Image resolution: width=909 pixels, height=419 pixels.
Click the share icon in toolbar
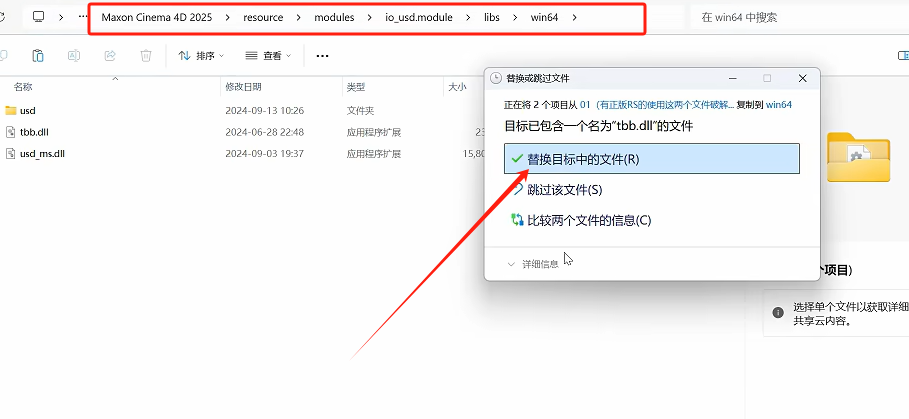(109, 56)
